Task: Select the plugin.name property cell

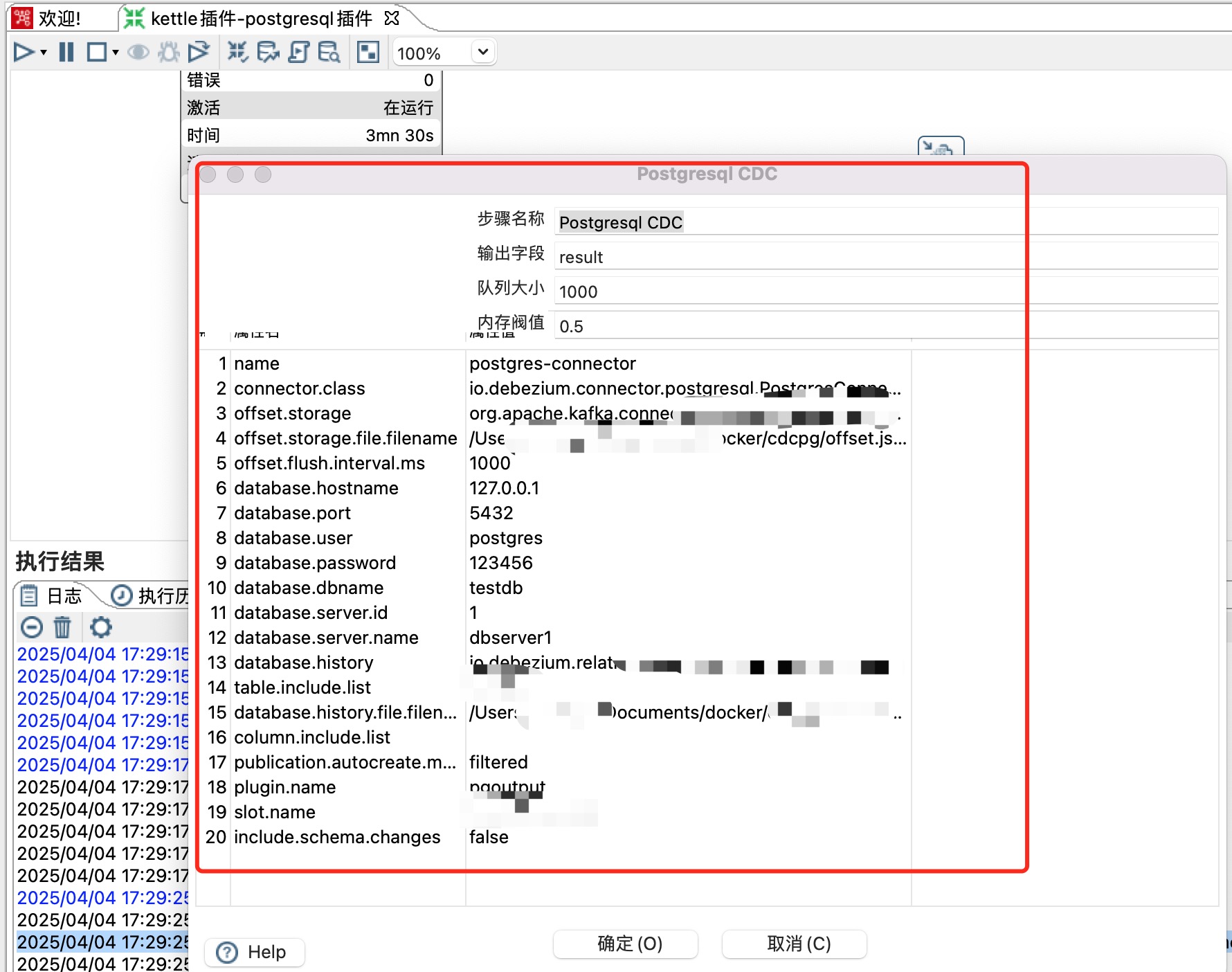Action: click(347, 787)
